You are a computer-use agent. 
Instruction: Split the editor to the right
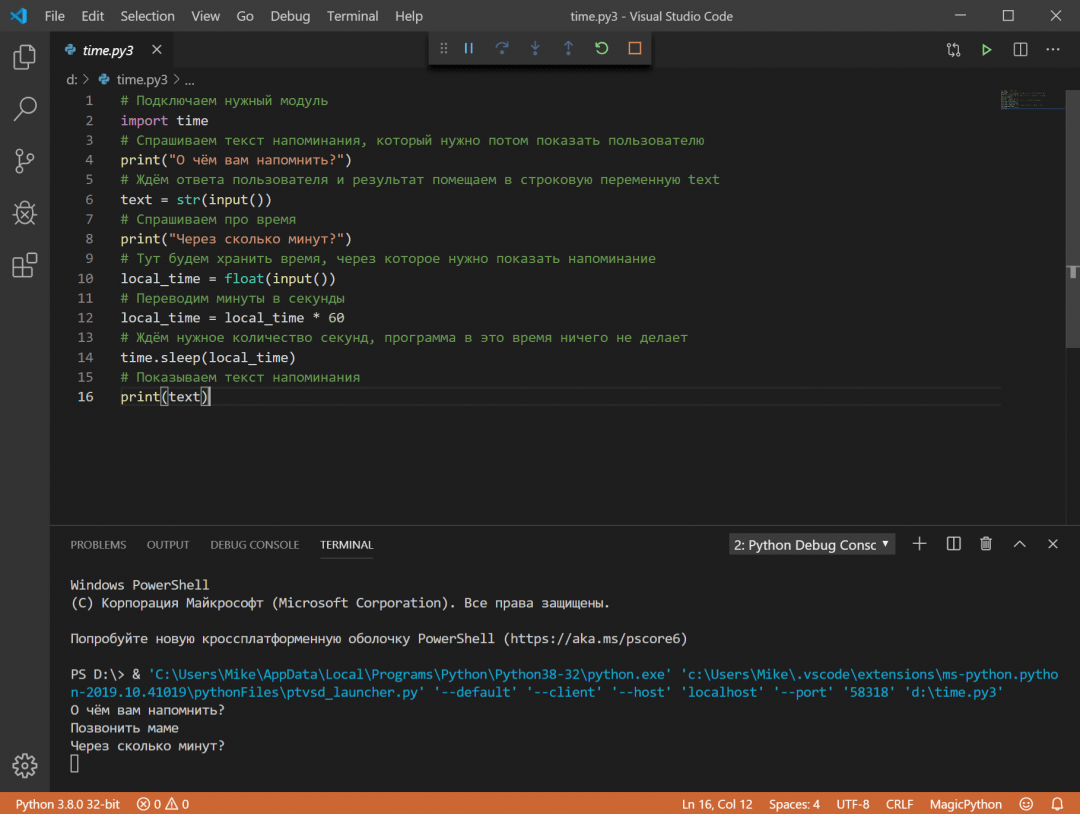[1020, 50]
